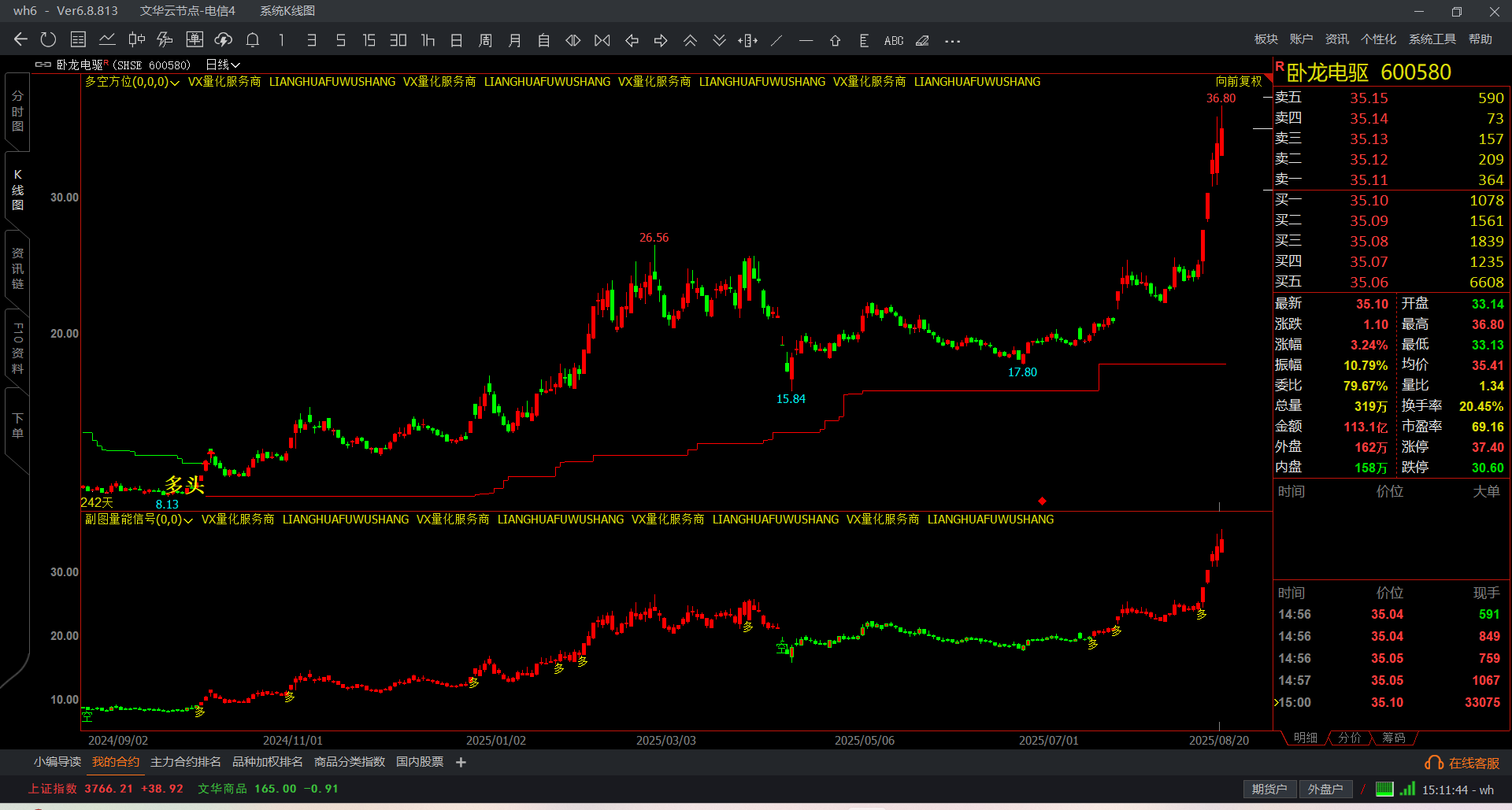
Task: Switch to the K线图 side tab
Action: point(17,190)
